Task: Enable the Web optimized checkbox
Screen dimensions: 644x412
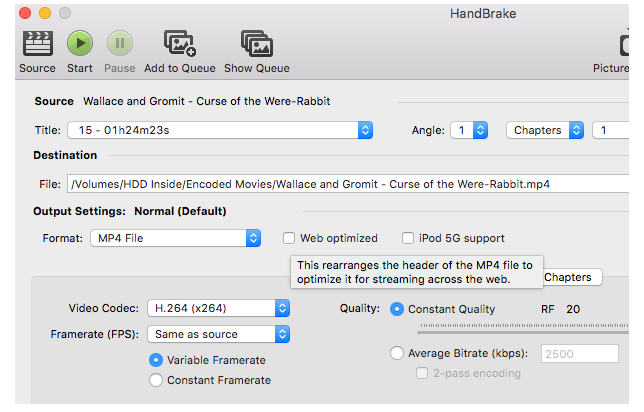Action: 289,239
